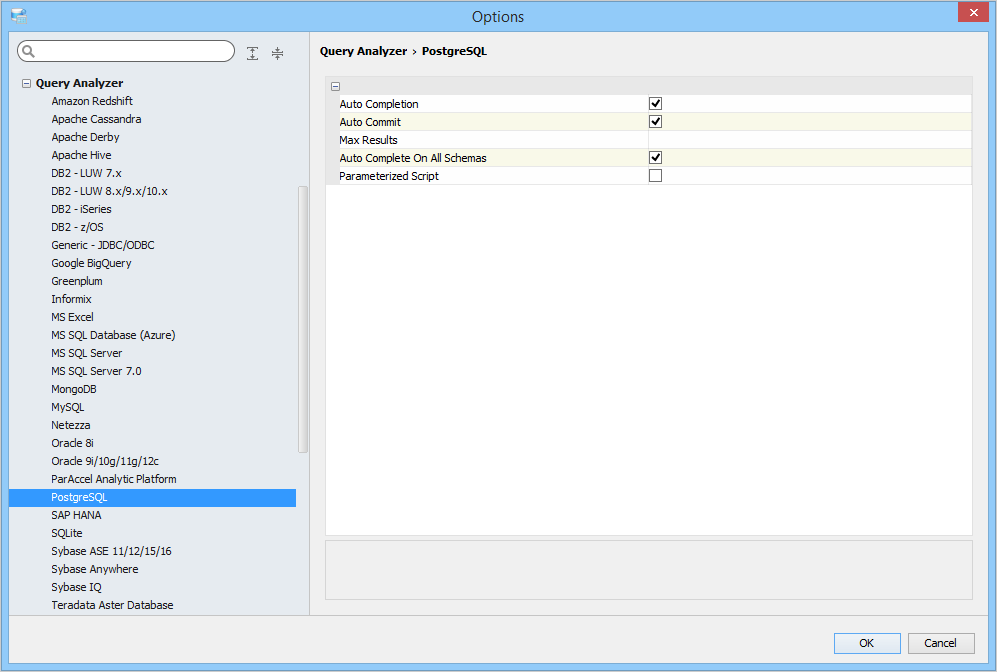Click Query Analyzer in the breadcrumb
This screenshot has width=997, height=672.
pos(364,51)
